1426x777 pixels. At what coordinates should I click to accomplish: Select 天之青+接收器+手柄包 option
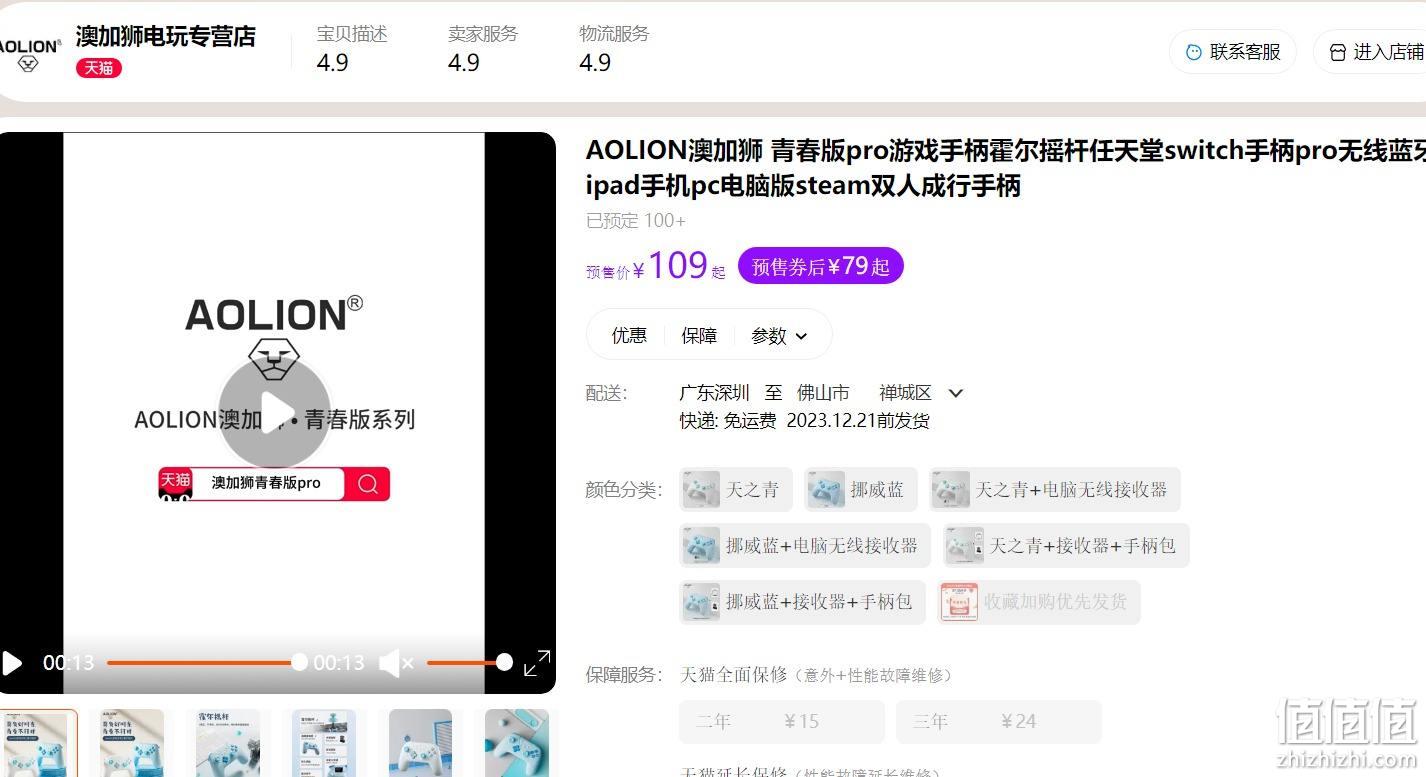(1066, 546)
